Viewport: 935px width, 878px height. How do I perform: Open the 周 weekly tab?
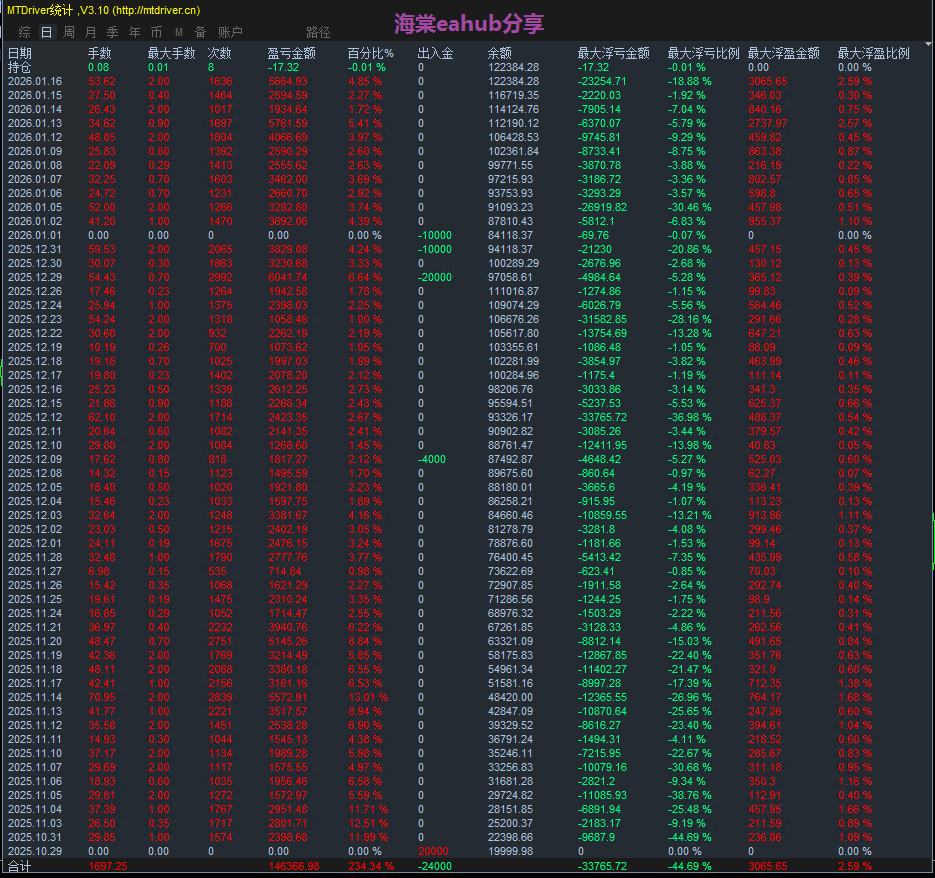(x=69, y=32)
